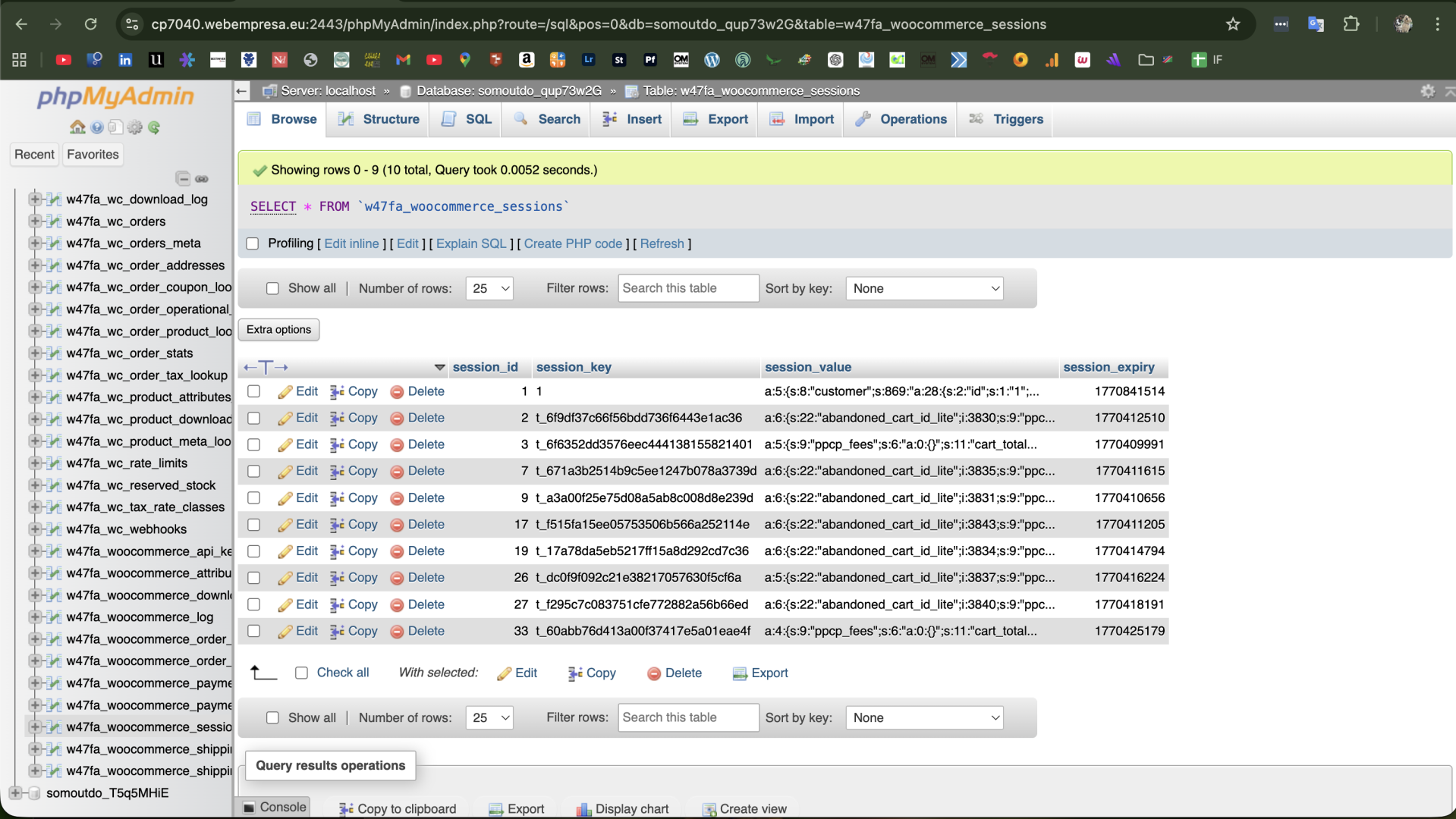The image size is (1456, 819).
Task: Reload navigation panel with green refresh icon
Action: tap(154, 127)
